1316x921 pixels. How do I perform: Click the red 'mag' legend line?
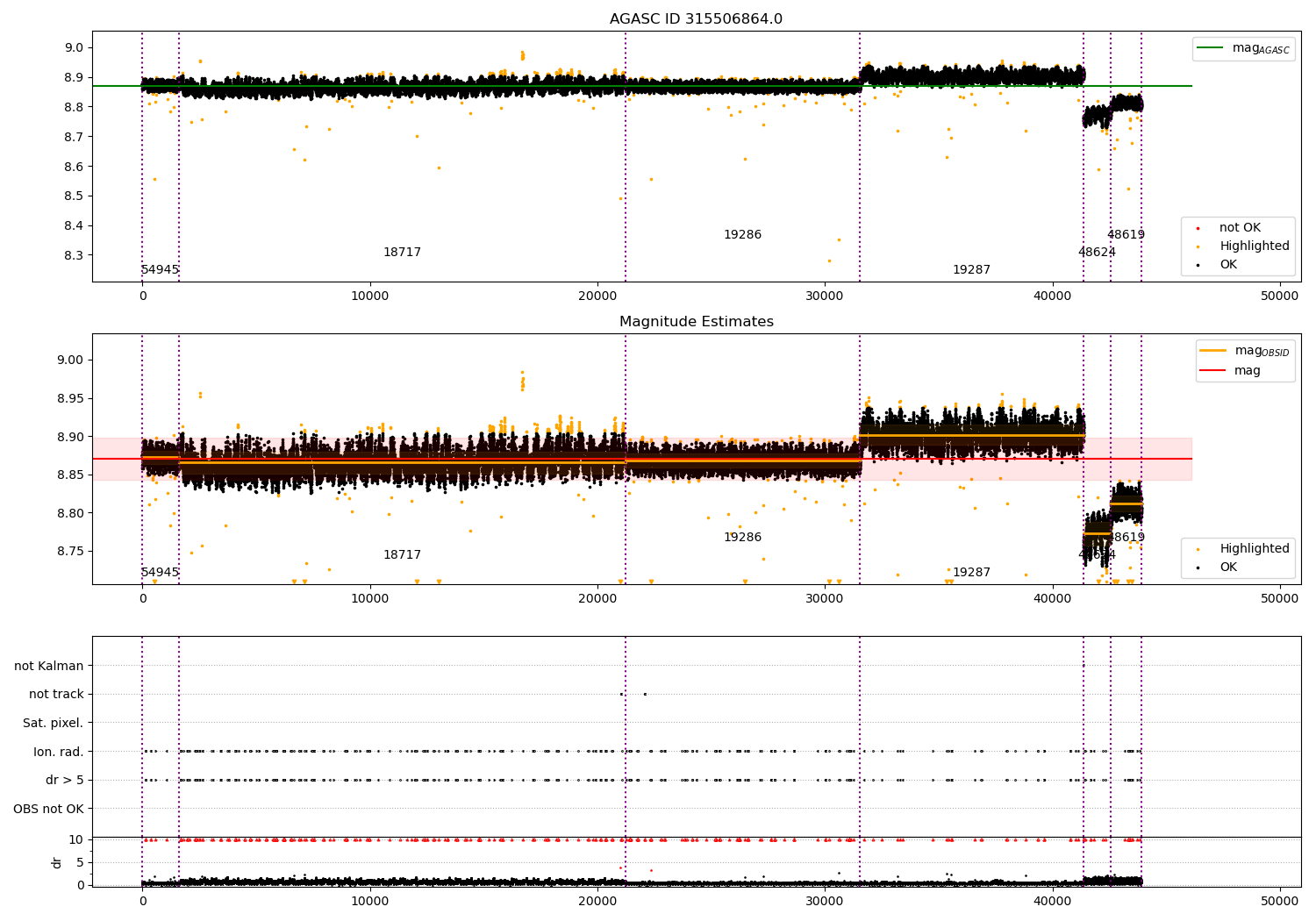tap(1214, 371)
